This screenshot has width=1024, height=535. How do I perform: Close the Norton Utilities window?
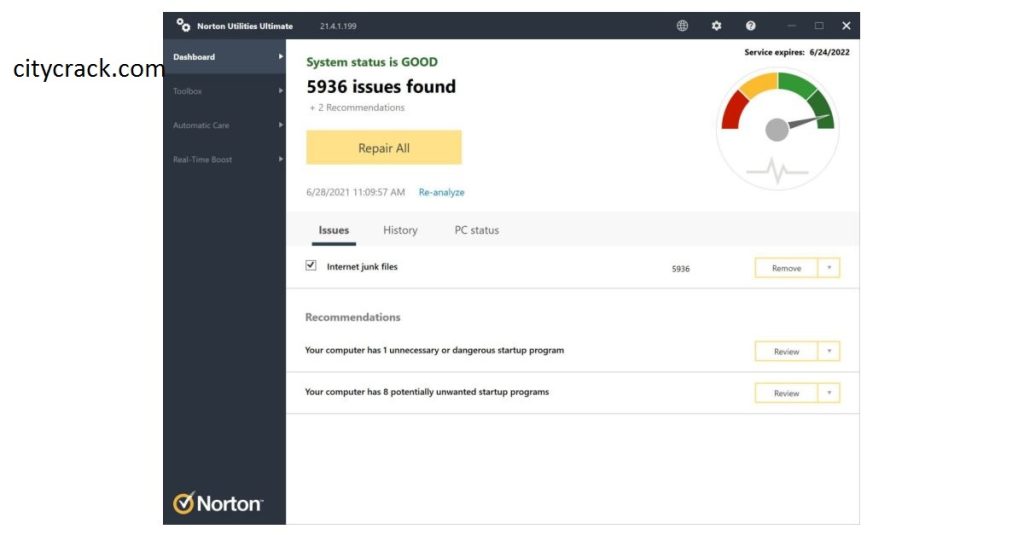point(846,25)
